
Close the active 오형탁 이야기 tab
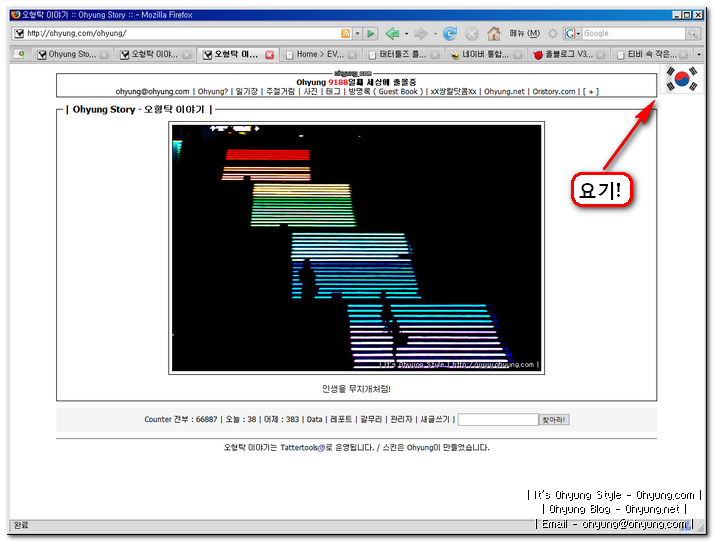(x=270, y=54)
